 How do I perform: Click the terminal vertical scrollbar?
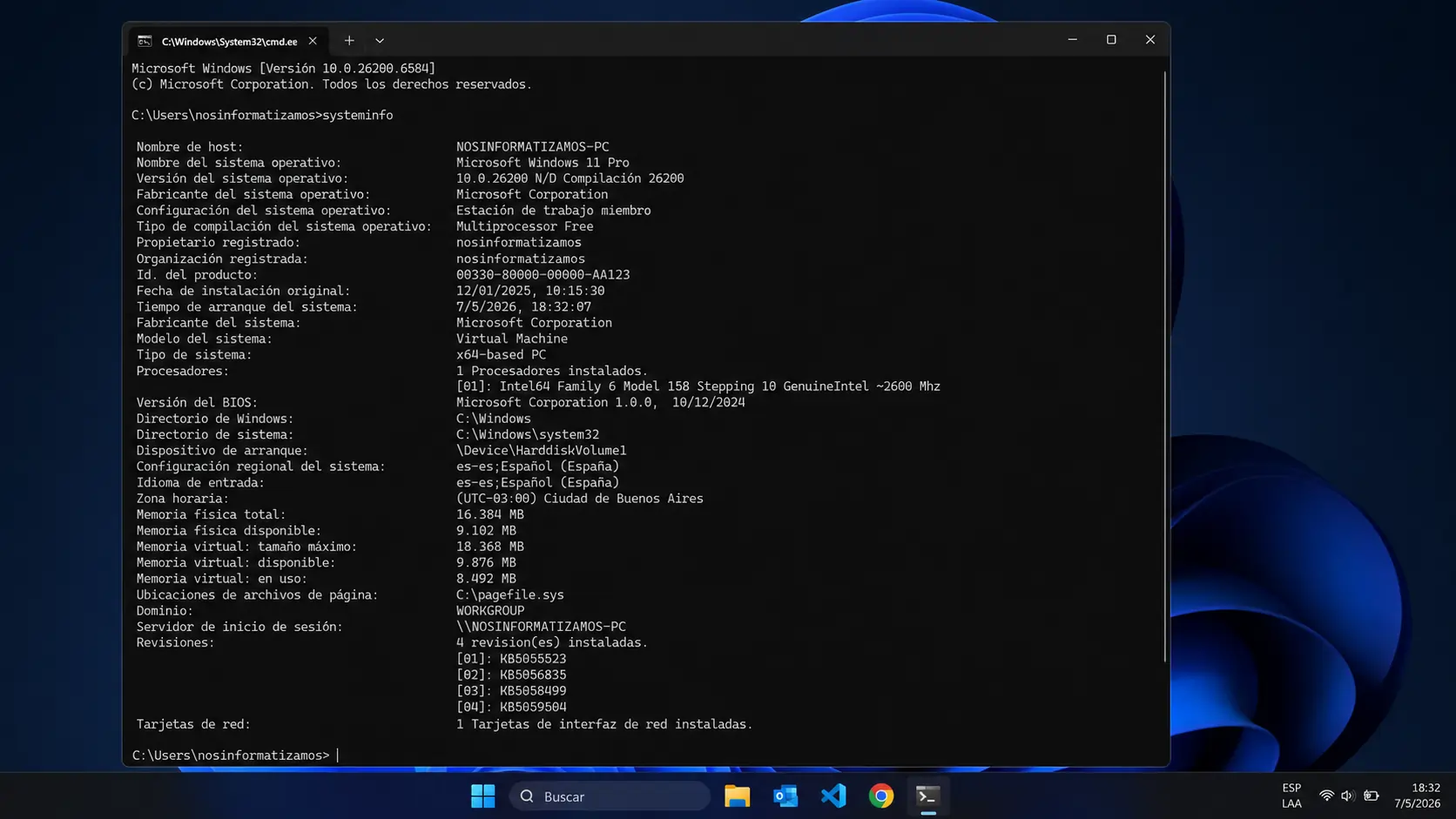pos(1164,366)
